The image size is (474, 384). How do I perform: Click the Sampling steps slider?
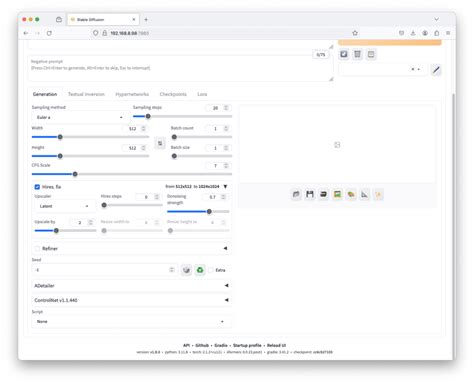pyautogui.click(x=182, y=116)
